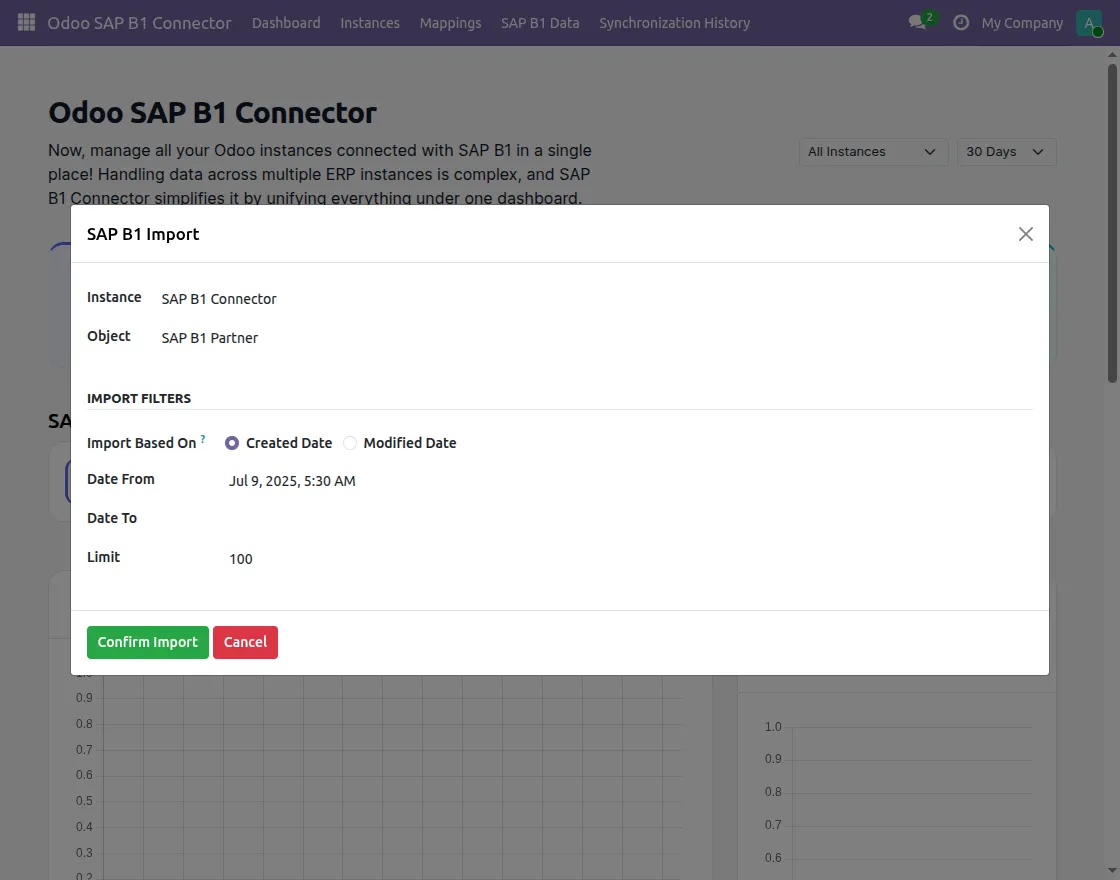
Task: Open the SAP B1 Data menu
Action: point(540,23)
